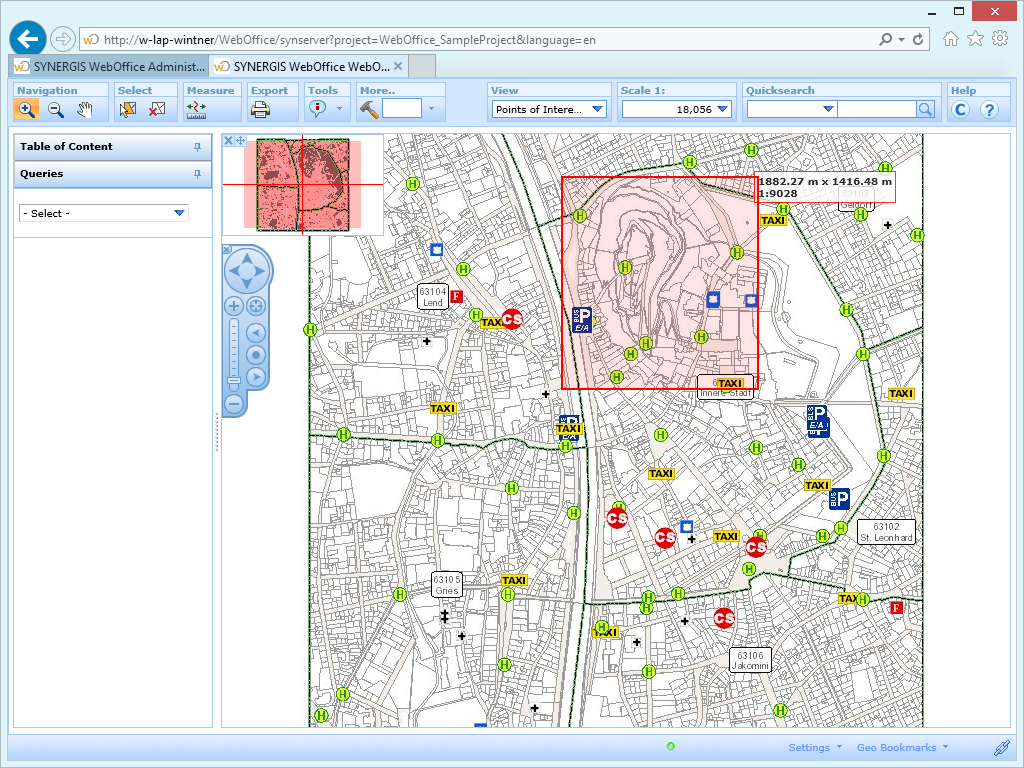
Task: Select the Zoom Out tool
Action: click(55, 110)
